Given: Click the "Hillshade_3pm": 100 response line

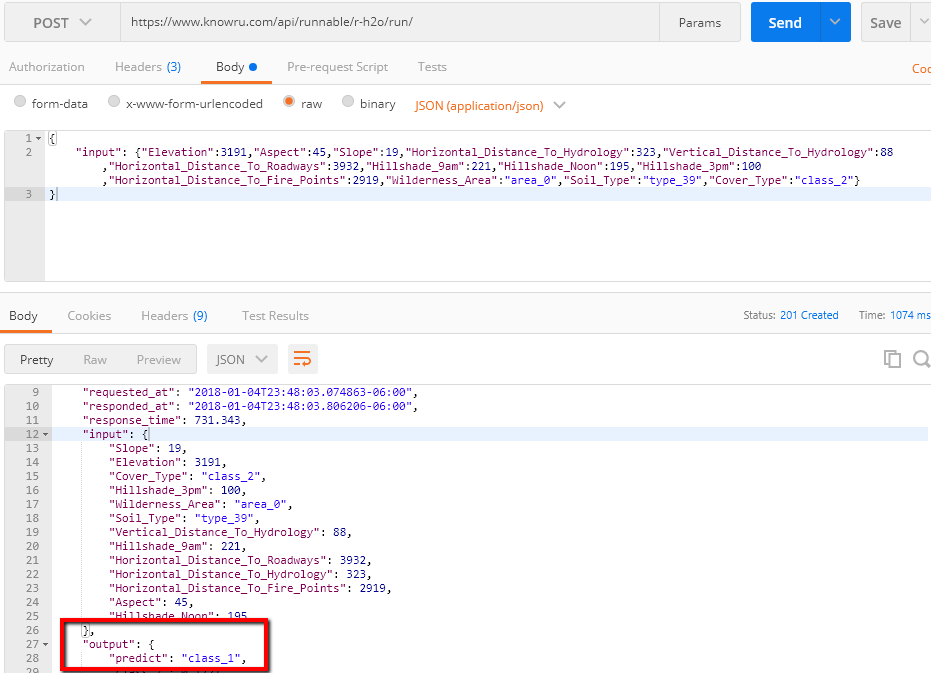Looking at the screenshot, I should click(x=178, y=490).
